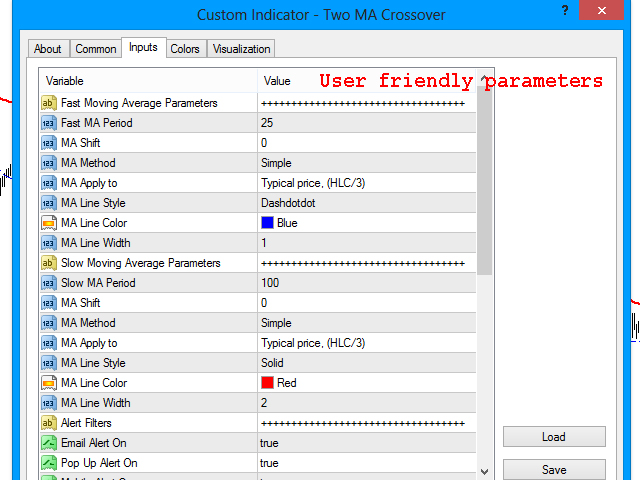Select the 'Fast Moving Average Parameters' label

coord(139,103)
